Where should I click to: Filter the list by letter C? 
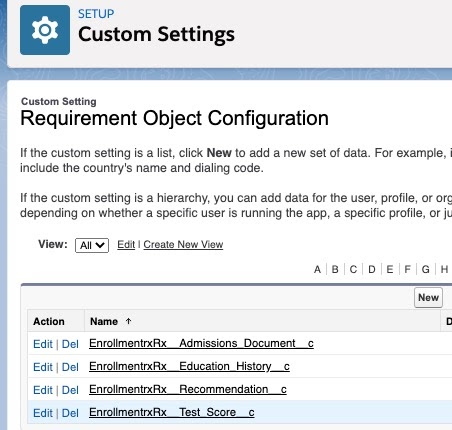(353, 269)
